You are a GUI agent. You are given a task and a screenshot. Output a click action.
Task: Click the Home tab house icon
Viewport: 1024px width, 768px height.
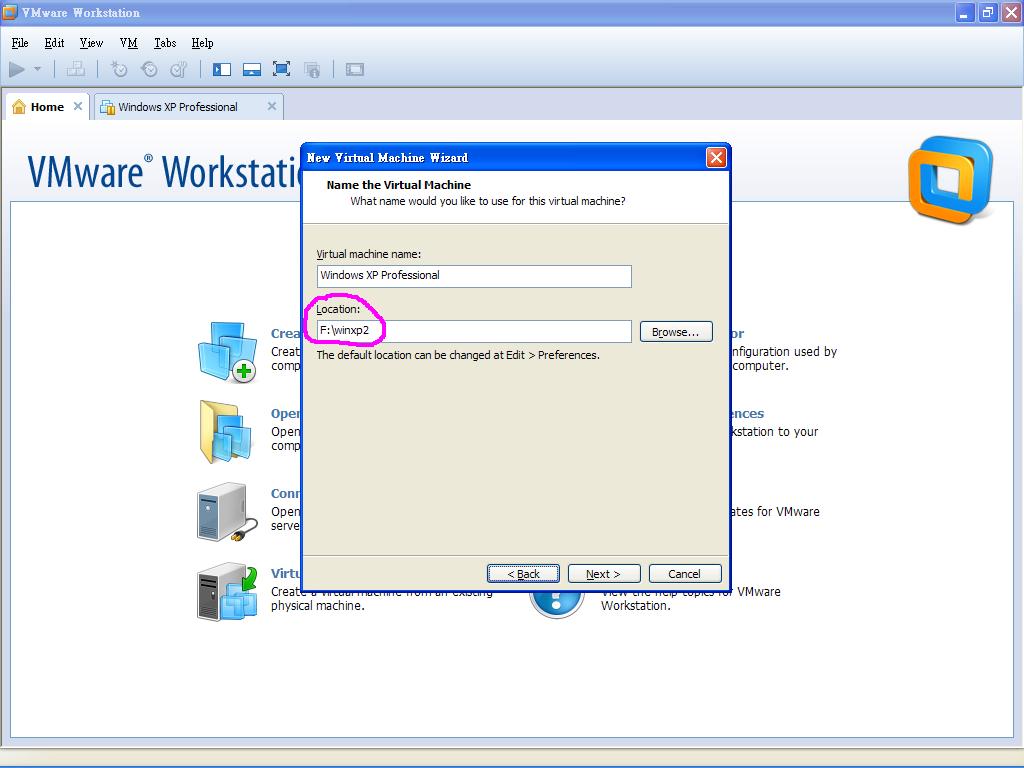(x=19, y=106)
